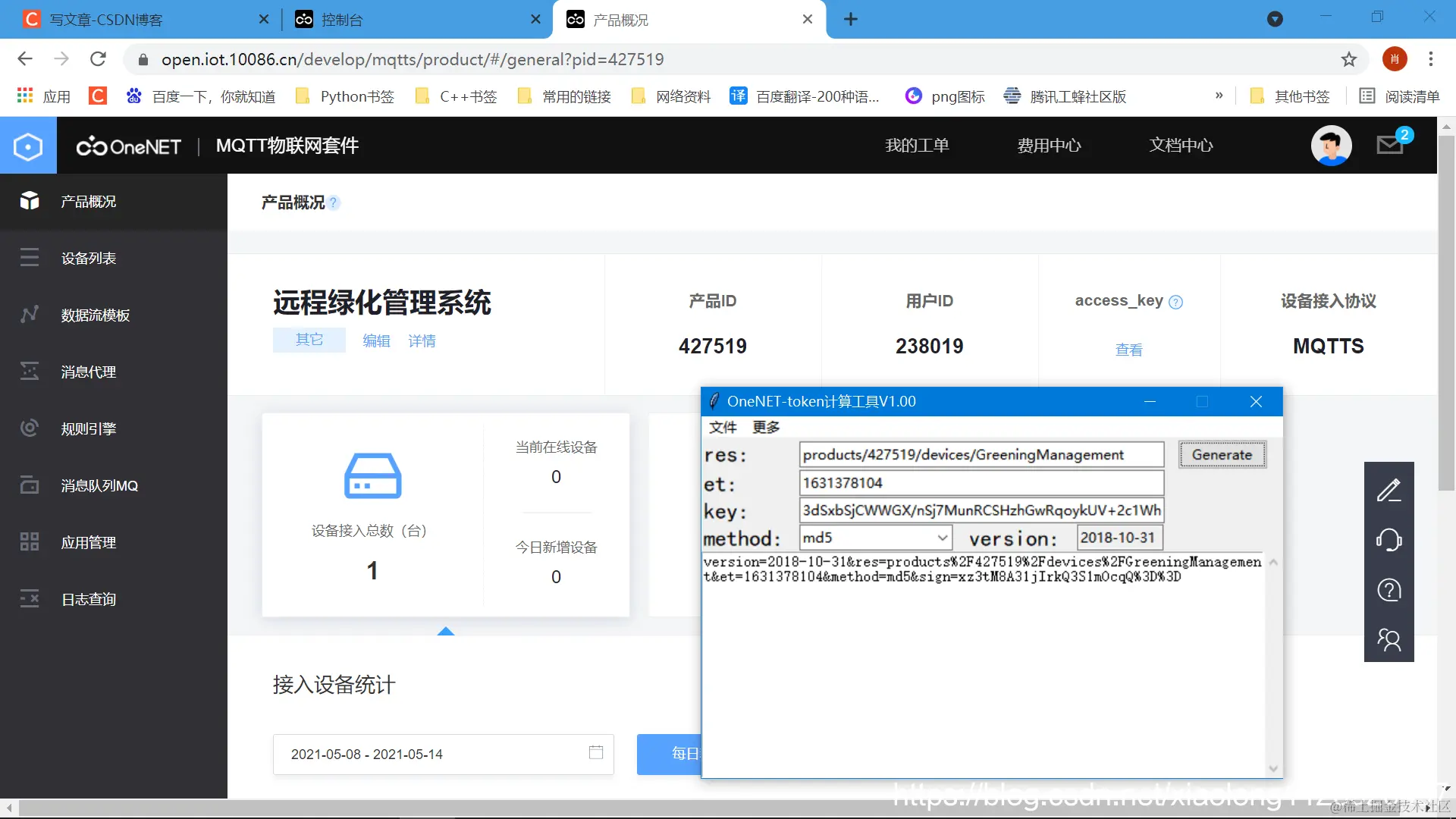This screenshot has height=819, width=1456.
Task: Click the et timestamp input field
Action: point(981,483)
